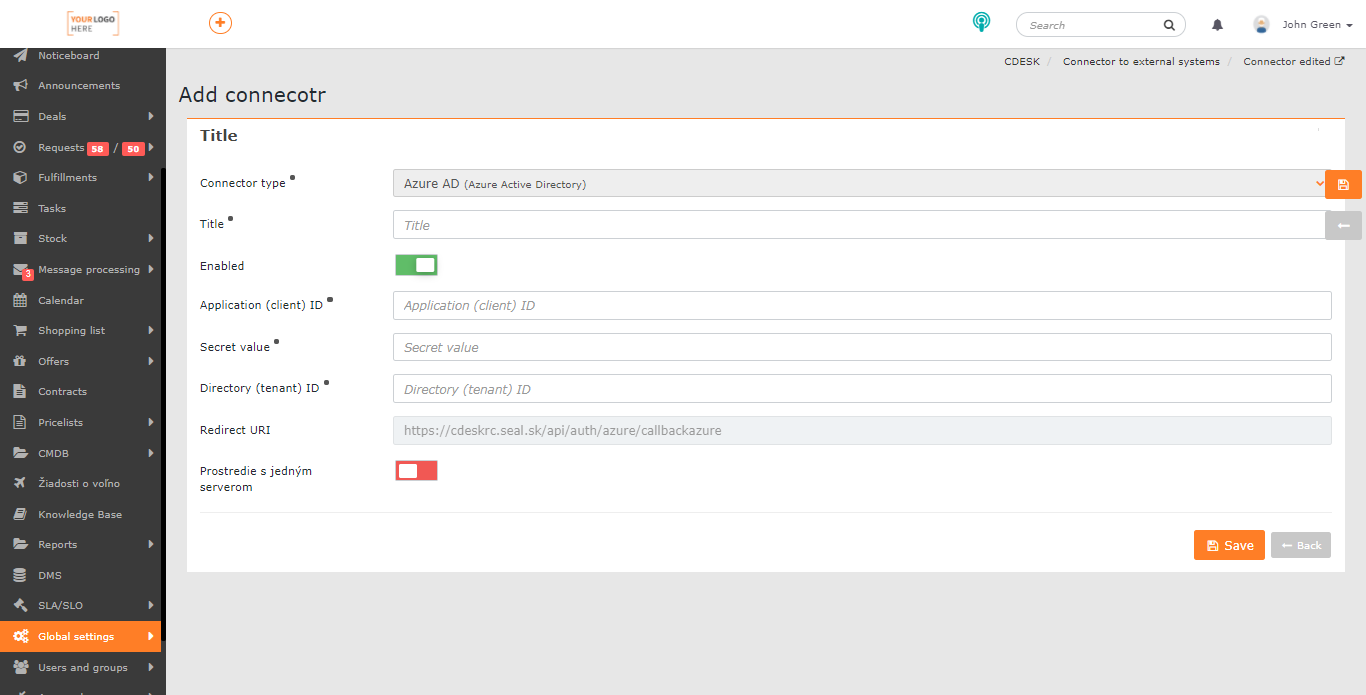Click the Contracts document icon
Image resolution: width=1366 pixels, height=695 pixels.
(x=20, y=391)
